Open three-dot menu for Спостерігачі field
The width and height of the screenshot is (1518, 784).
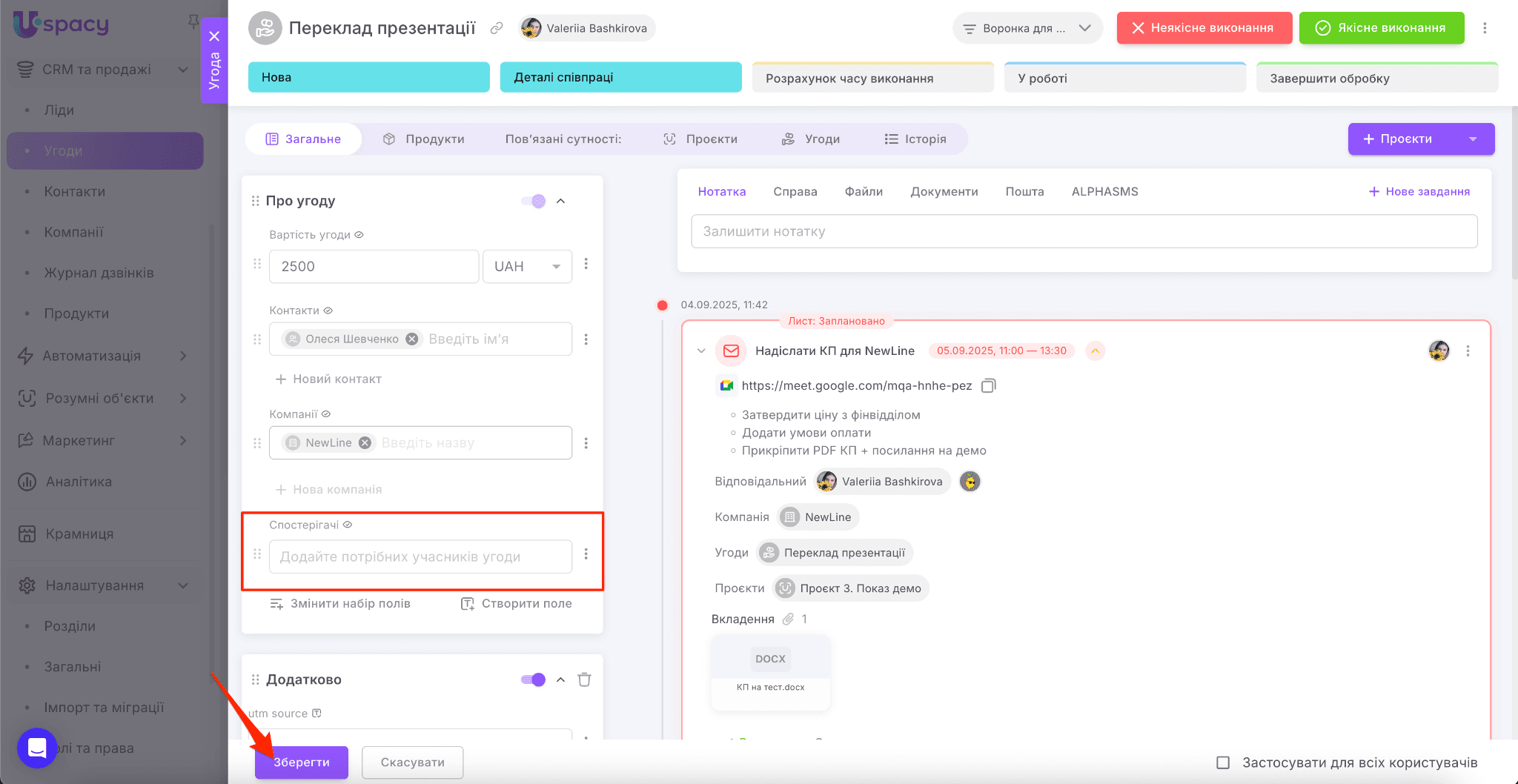tap(586, 554)
